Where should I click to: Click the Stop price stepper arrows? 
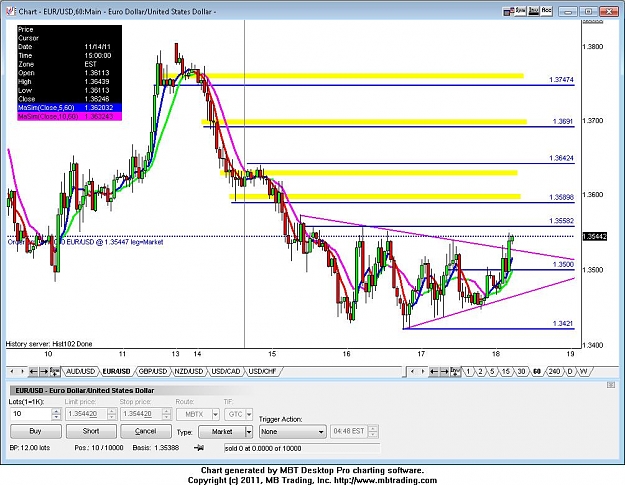pos(167,414)
